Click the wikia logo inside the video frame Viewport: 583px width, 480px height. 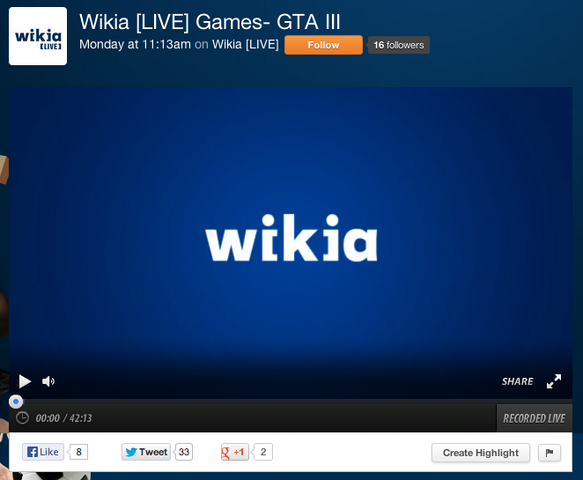click(x=291, y=238)
